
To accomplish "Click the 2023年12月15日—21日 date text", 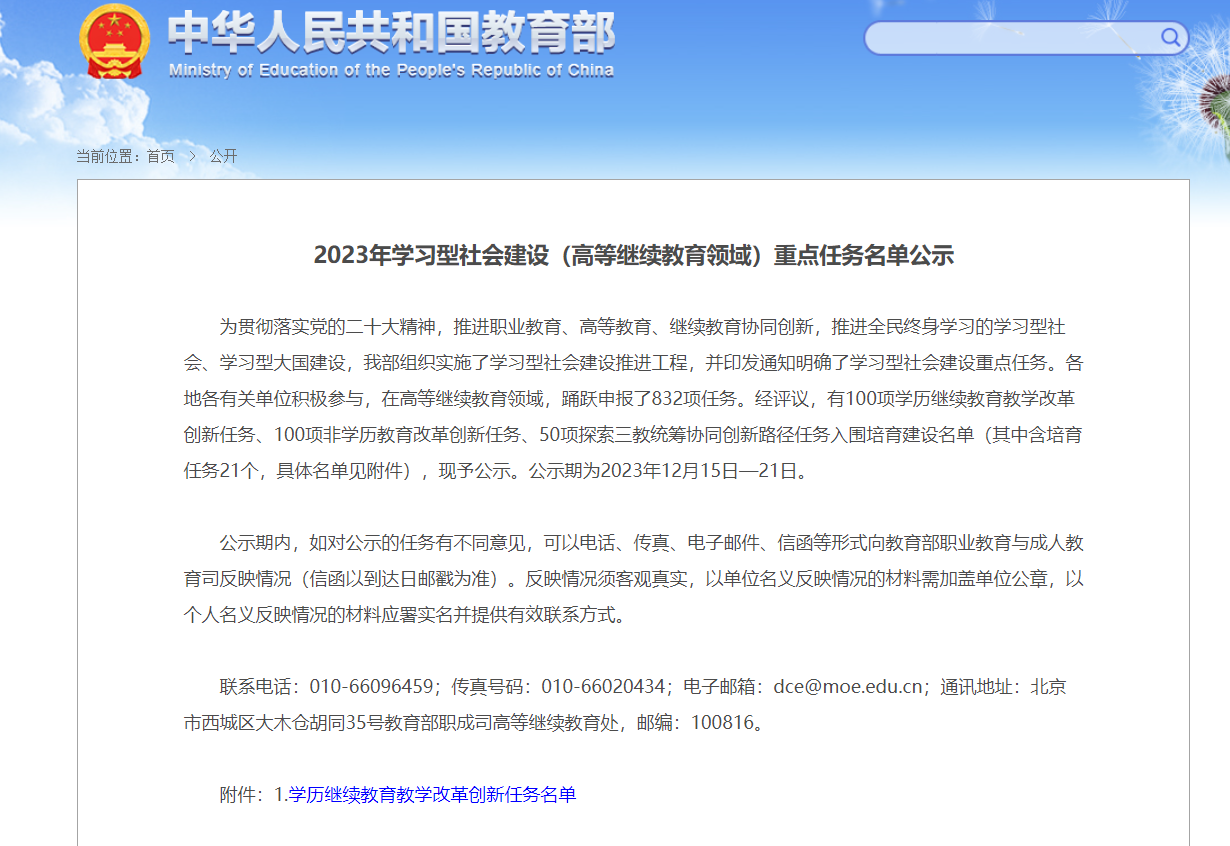I will click(x=702, y=471).
